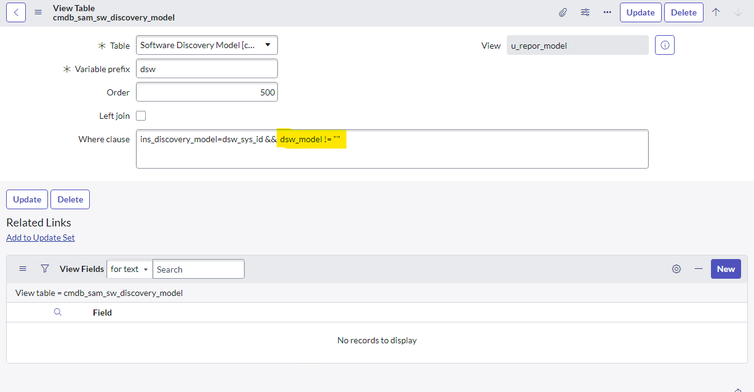Focus the Variable prefix field
Screen dimensions: 754x392
tap(207, 69)
